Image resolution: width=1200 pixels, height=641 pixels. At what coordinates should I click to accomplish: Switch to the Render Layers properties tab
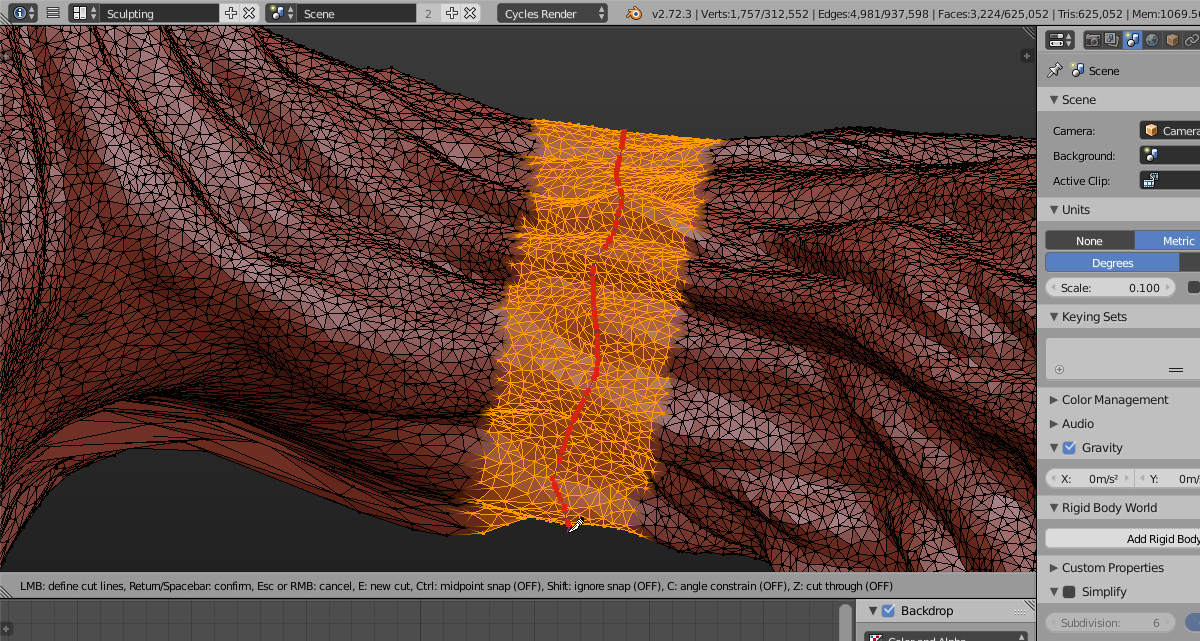click(1112, 40)
